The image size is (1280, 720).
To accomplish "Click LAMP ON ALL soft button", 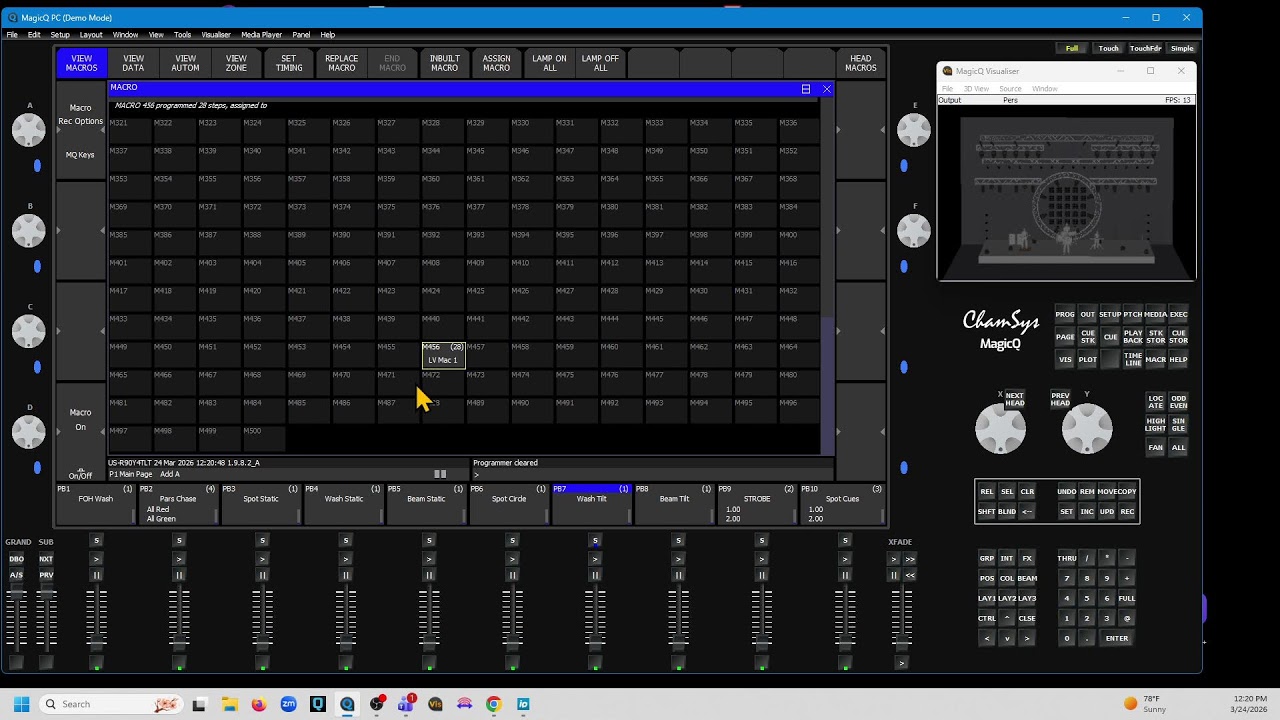I will click(548, 63).
